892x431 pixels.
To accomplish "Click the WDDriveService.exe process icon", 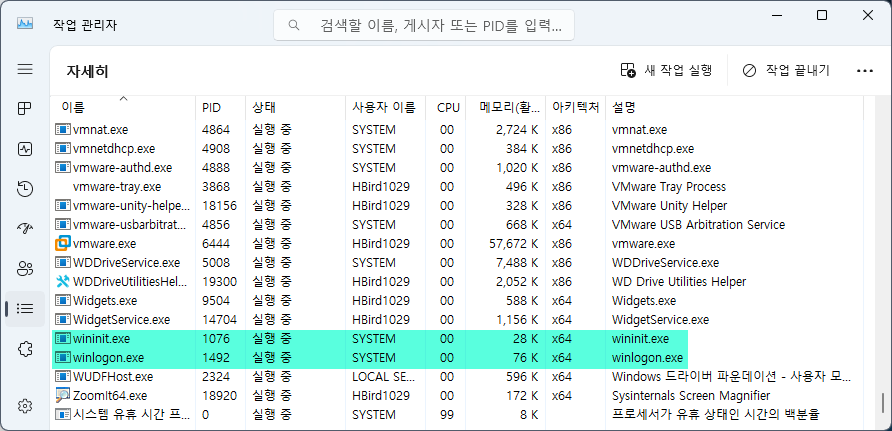I will (x=63, y=263).
